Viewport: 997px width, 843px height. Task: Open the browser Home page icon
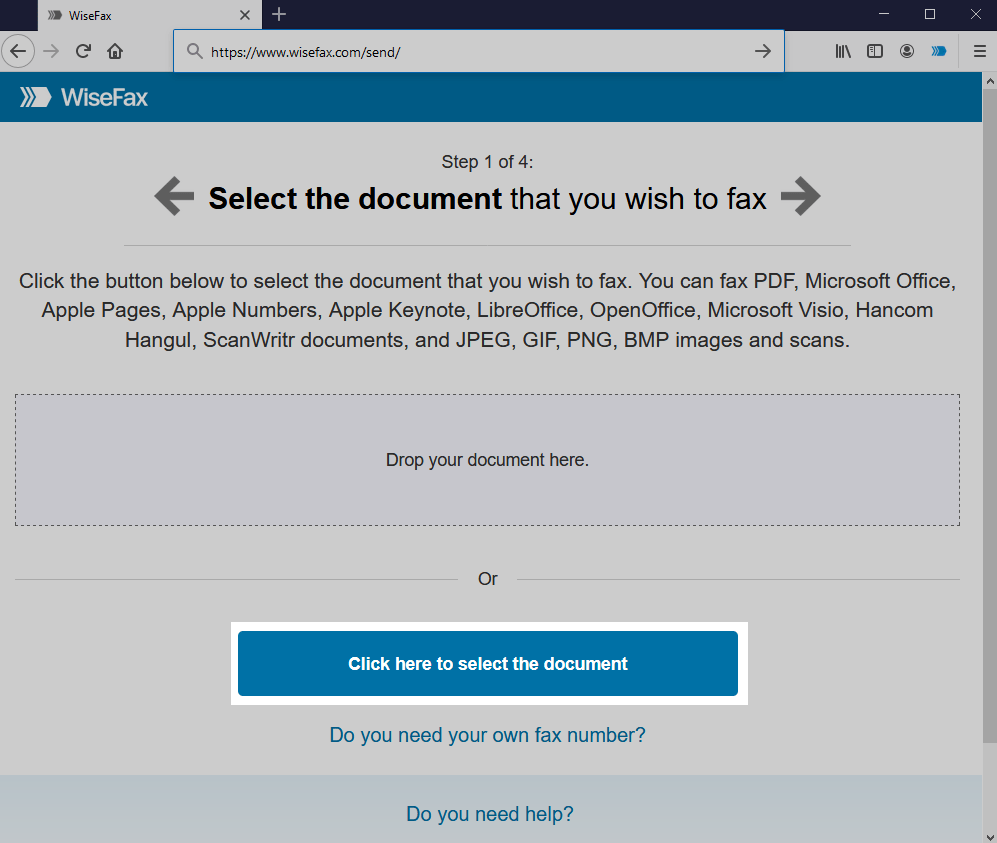pyautogui.click(x=115, y=51)
